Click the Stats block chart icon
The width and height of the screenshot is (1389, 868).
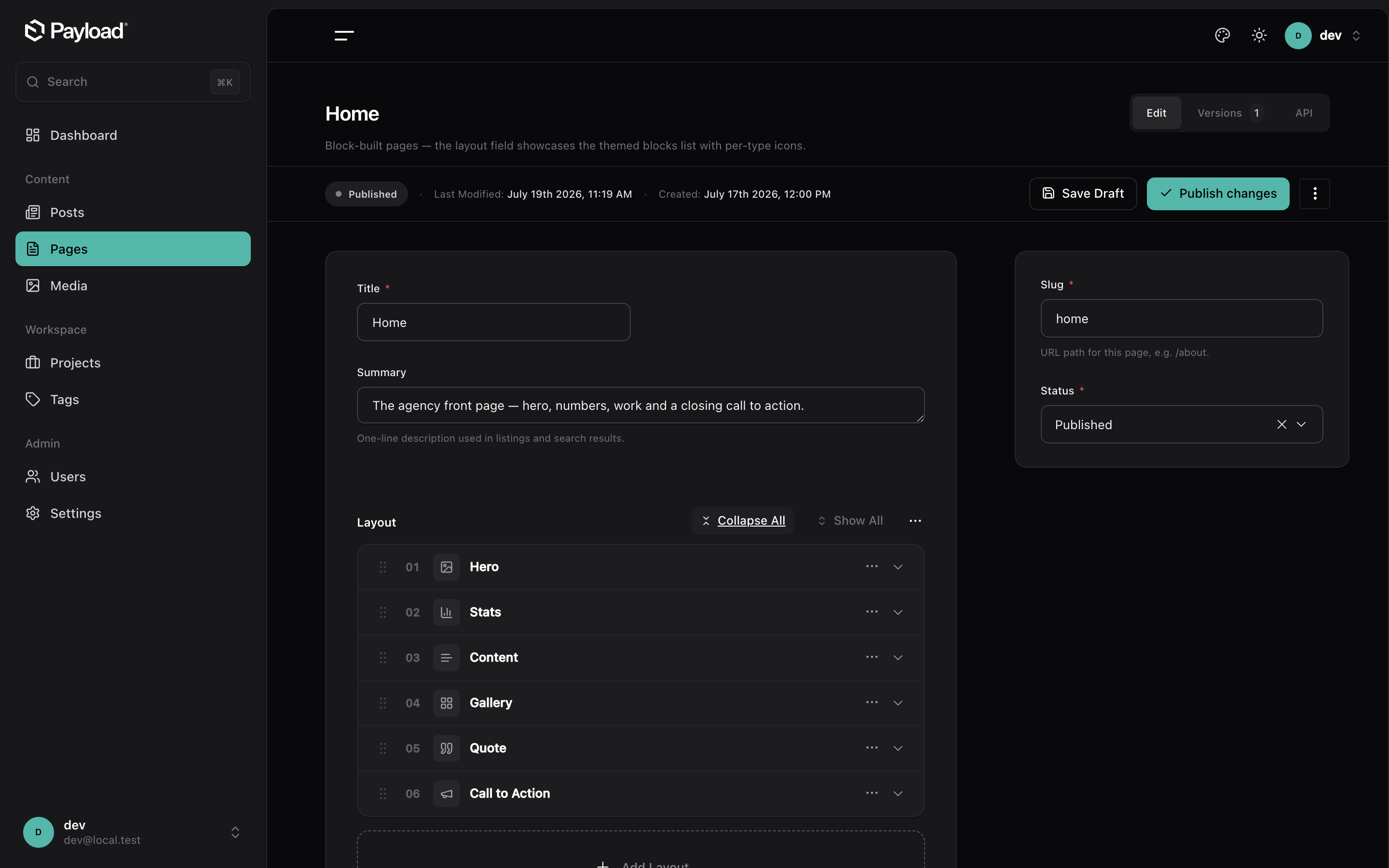coord(446,612)
